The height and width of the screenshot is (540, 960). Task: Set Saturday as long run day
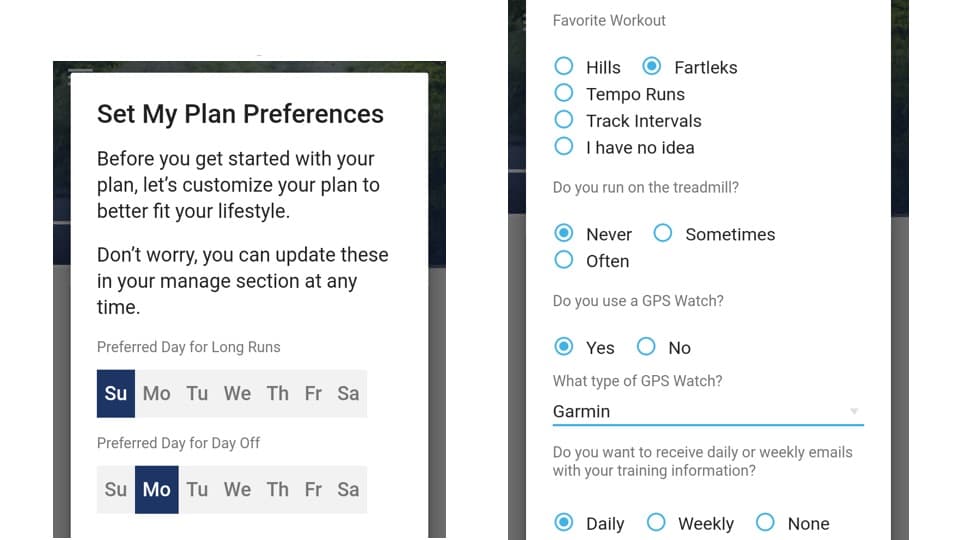tap(348, 394)
